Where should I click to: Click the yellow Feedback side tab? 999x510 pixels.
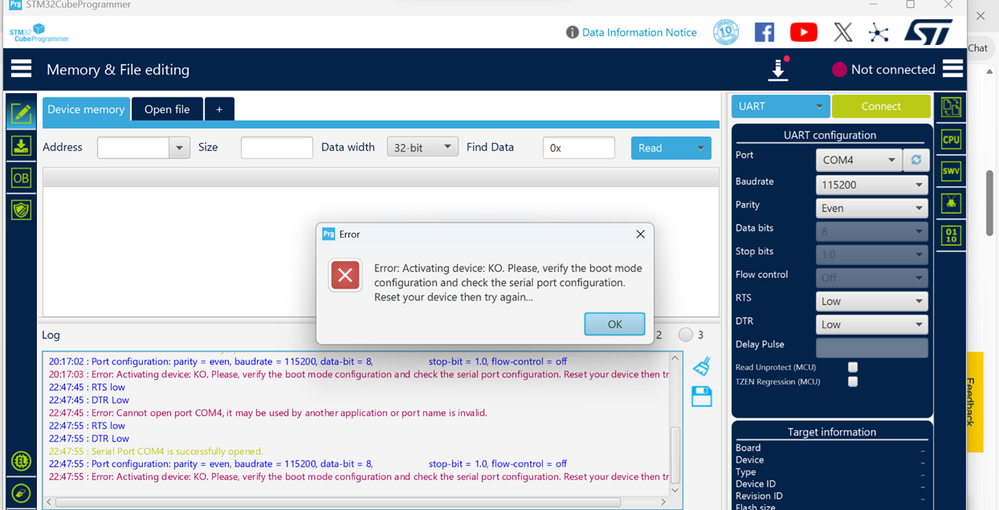coord(974,402)
